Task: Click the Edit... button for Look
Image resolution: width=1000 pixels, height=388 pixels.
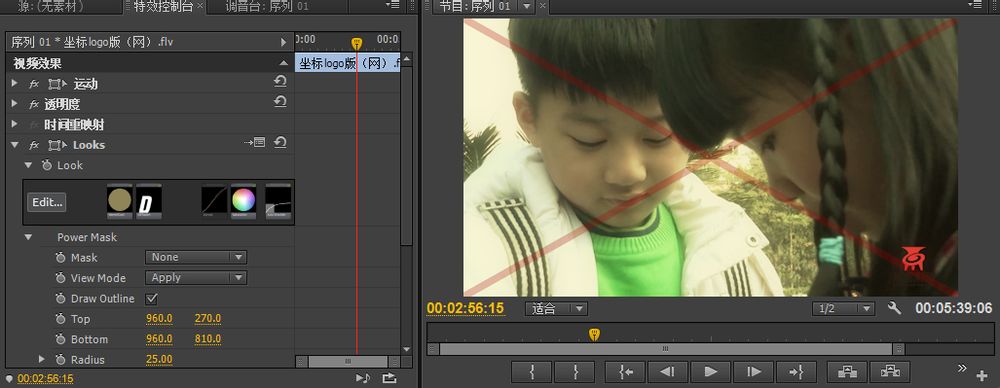Action: pyautogui.click(x=47, y=202)
